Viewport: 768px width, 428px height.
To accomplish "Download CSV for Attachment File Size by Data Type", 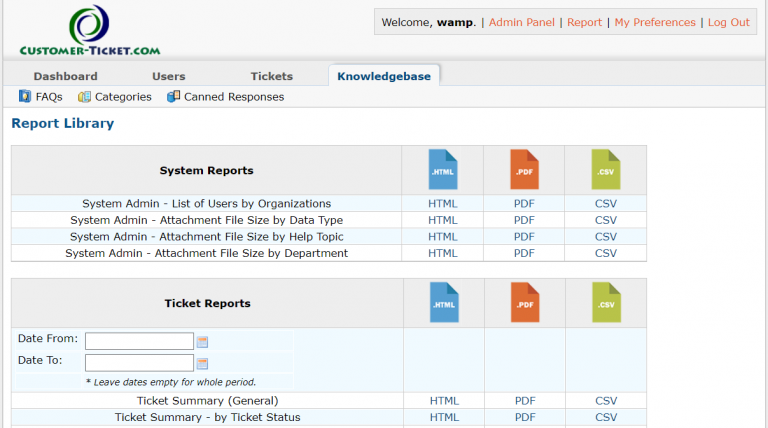I will point(606,220).
